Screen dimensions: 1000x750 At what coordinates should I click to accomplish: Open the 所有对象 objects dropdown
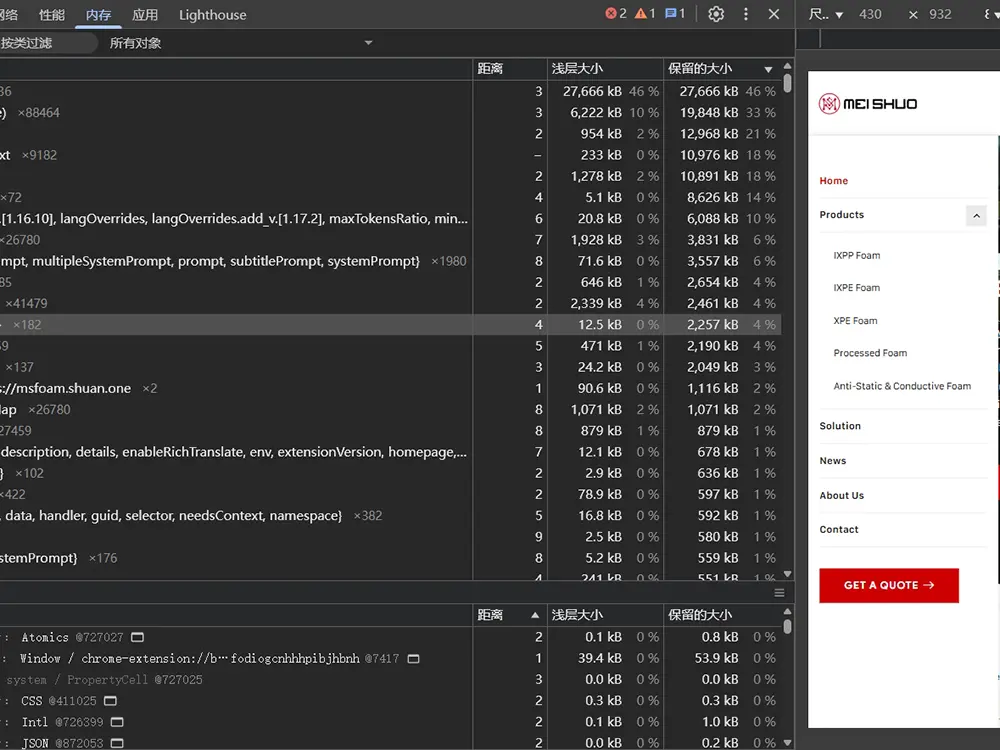(x=240, y=43)
